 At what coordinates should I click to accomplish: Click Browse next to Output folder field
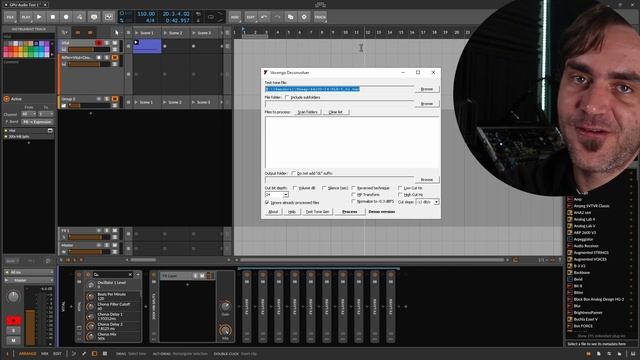pyautogui.click(x=427, y=180)
